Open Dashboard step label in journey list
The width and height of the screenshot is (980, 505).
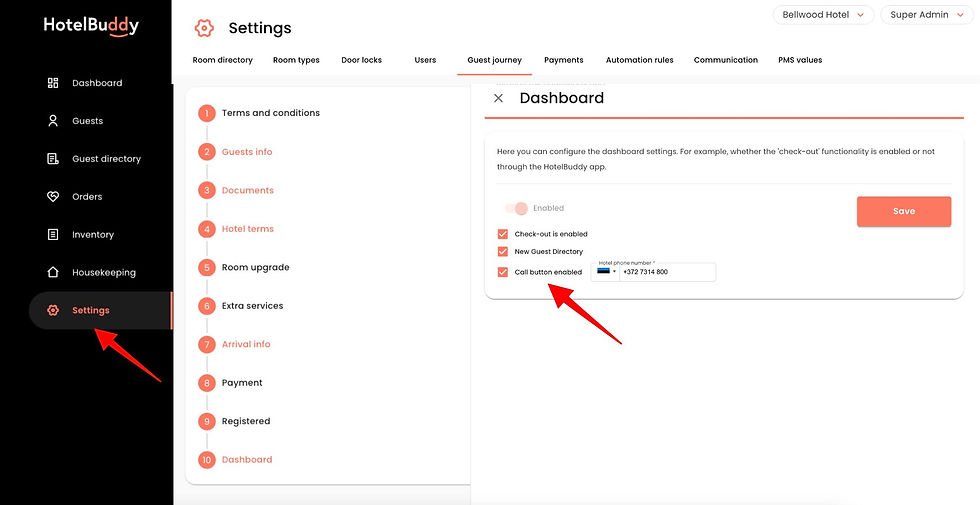coord(247,460)
